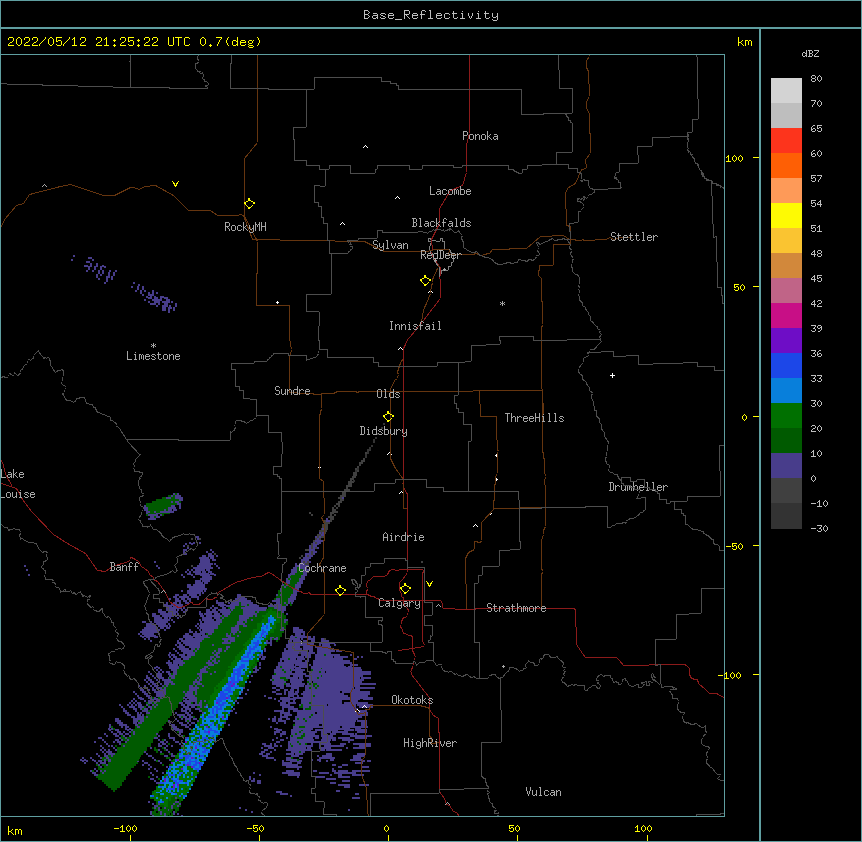Click the Drumheller label
The image size is (862, 842).
click(638, 487)
